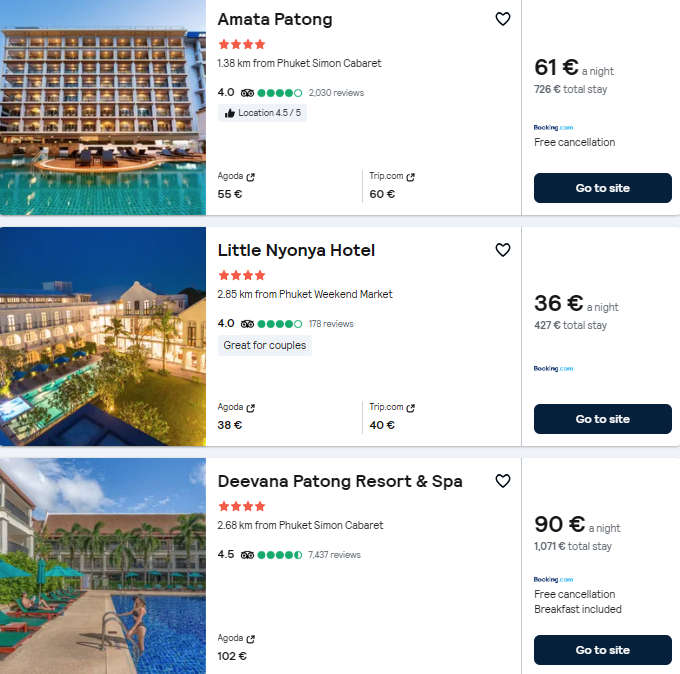Image resolution: width=680 pixels, height=674 pixels.
Task: Click TripAdvisor owl icon for Deevana Patong
Action: (x=247, y=555)
